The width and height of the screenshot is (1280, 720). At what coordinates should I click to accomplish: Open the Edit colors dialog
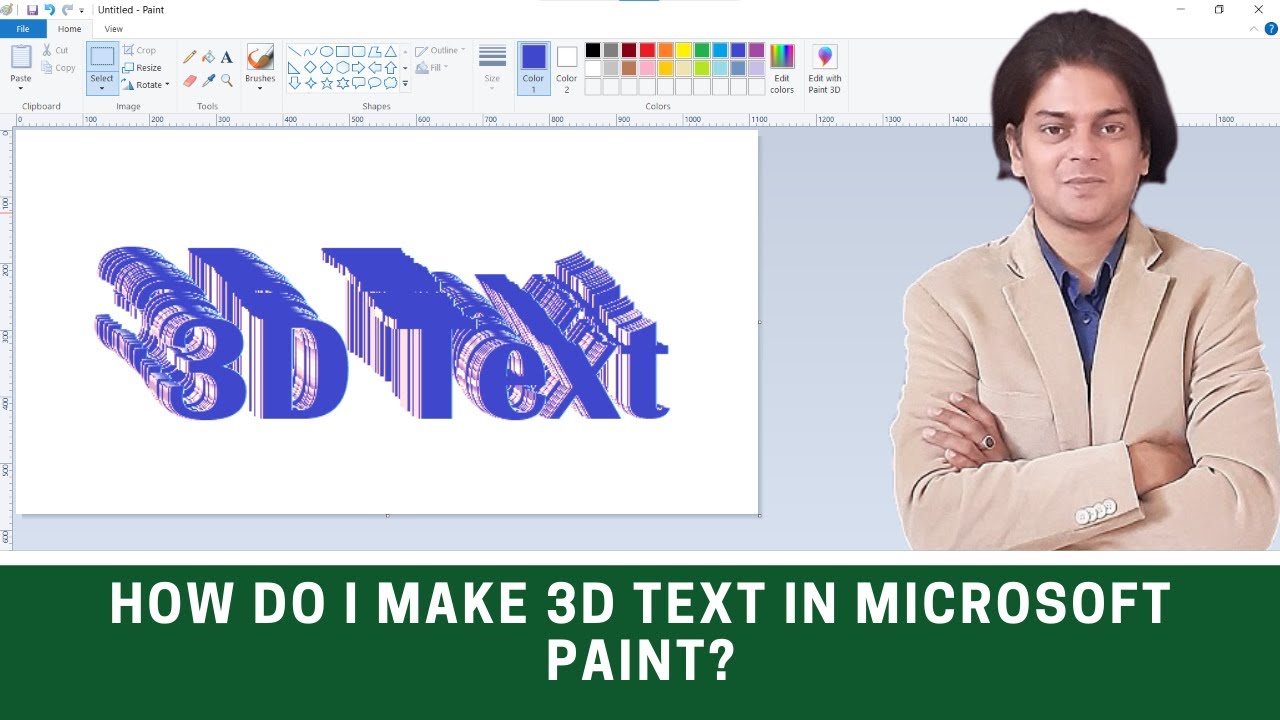782,68
